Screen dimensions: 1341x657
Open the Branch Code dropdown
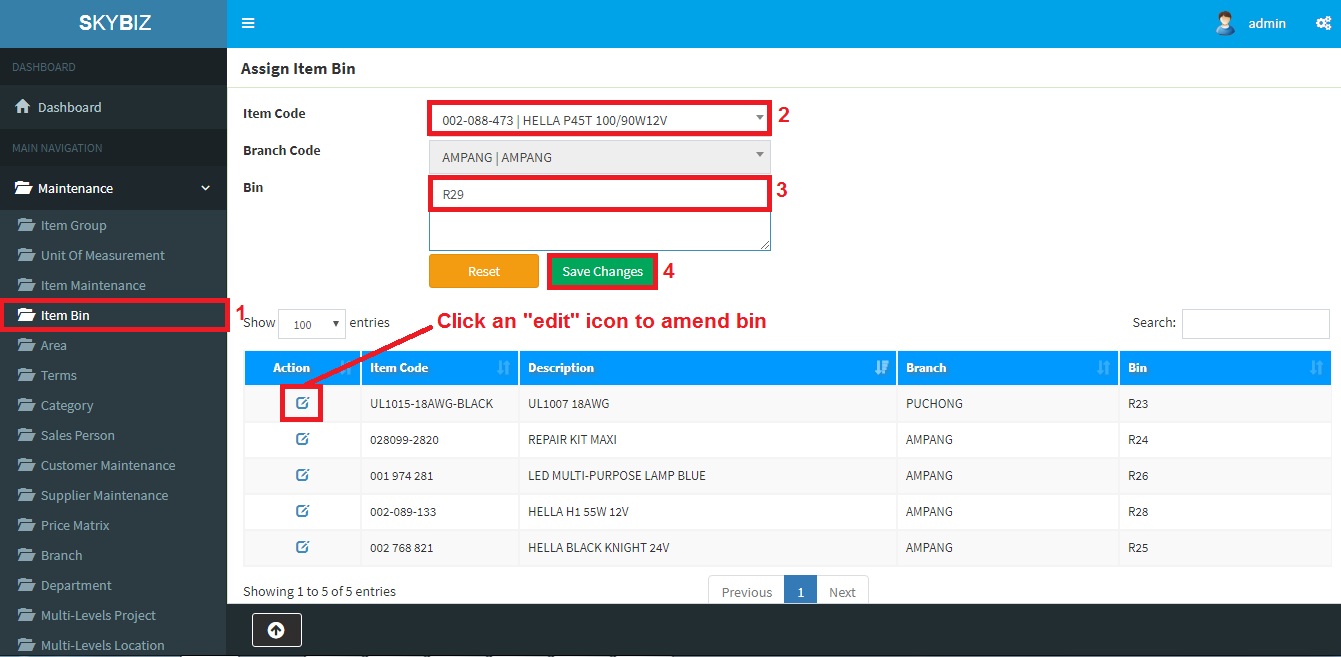599,156
